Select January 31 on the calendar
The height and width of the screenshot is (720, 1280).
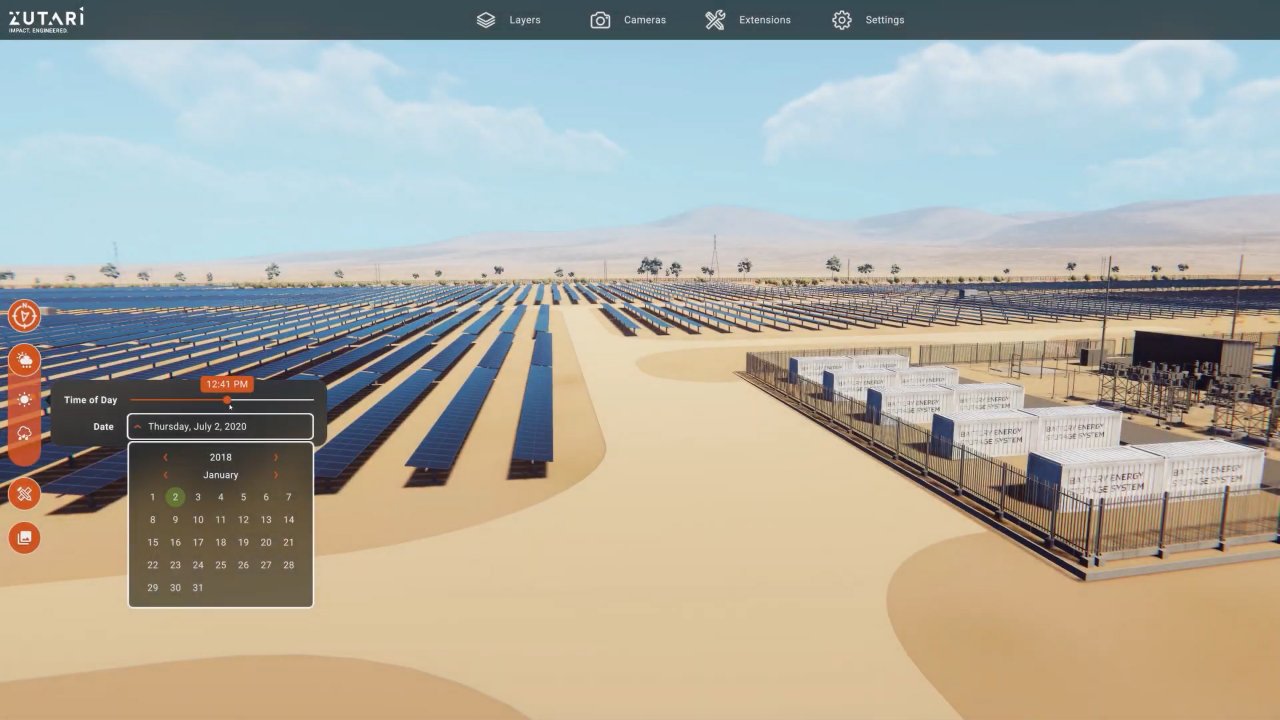tap(197, 587)
